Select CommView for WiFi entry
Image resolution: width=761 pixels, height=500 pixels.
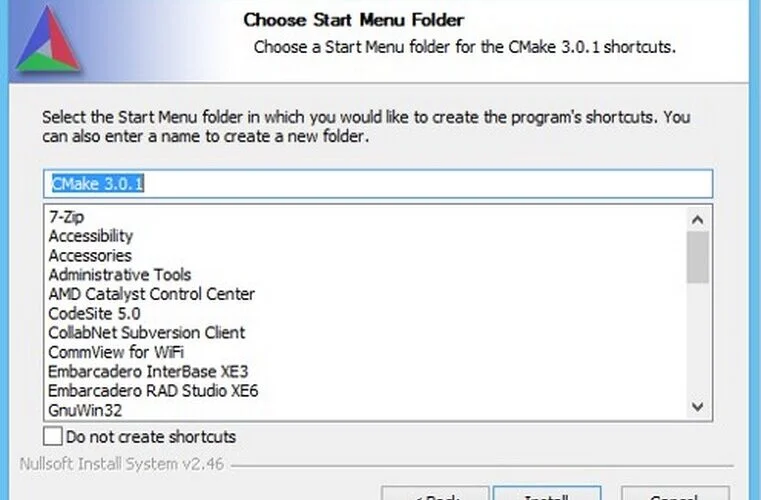[x=116, y=352]
